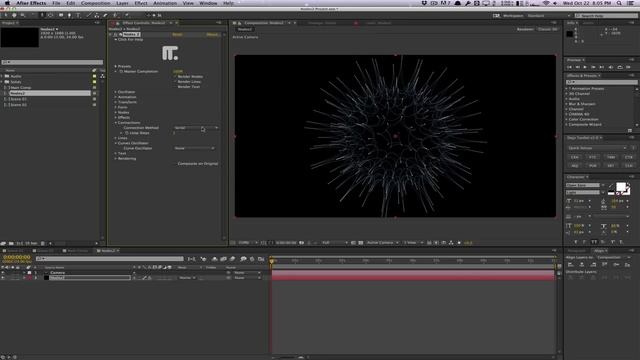Click the Effects & Presets search field
The width and height of the screenshot is (640, 360).
coord(601,82)
